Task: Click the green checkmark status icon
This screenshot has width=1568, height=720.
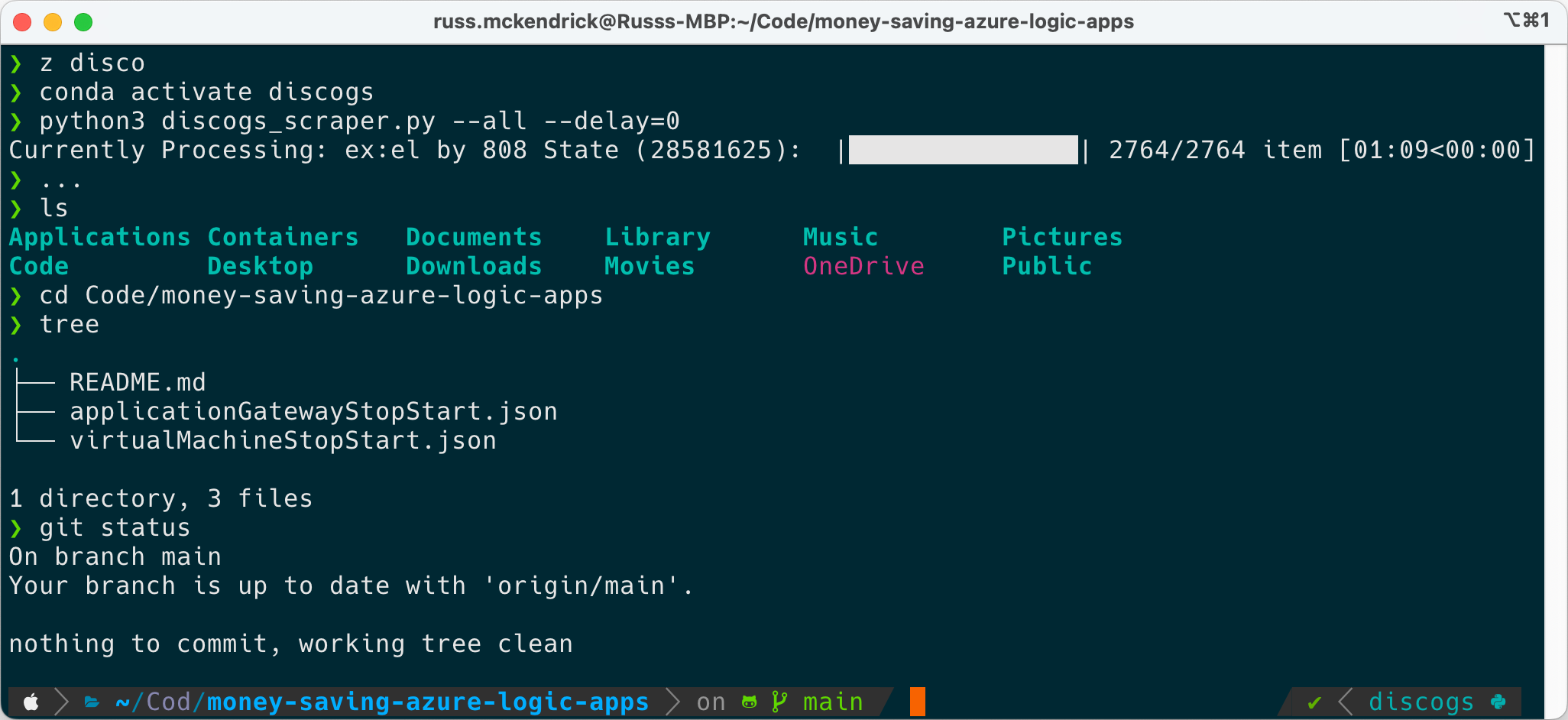Action: coord(1314,702)
